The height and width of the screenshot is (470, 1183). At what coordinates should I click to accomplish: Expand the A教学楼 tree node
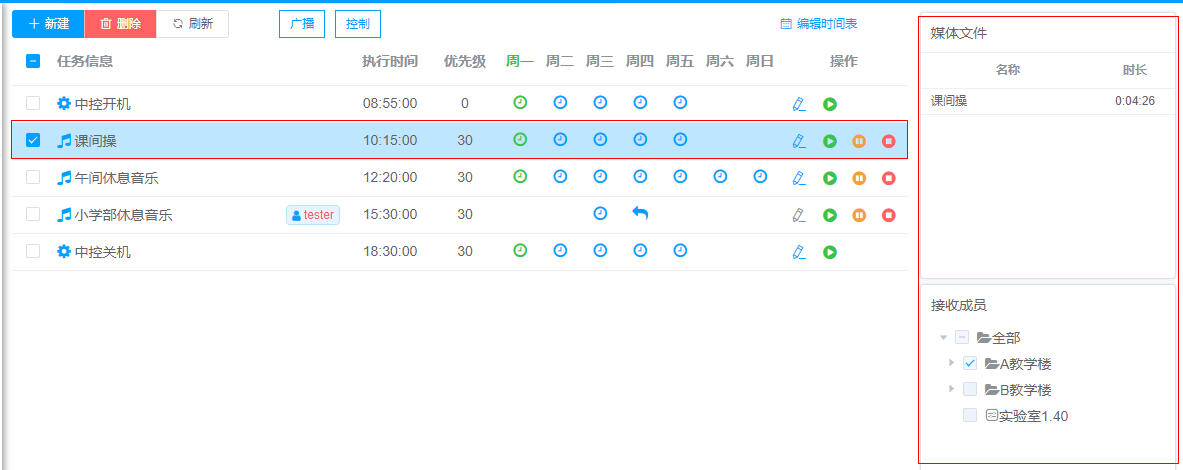pyautogui.click(x=951, y=363)
